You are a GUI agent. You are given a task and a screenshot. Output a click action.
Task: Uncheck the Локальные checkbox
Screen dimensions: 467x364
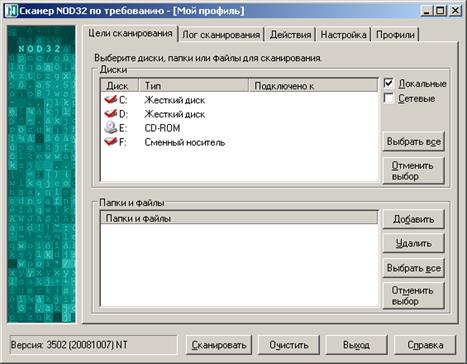coord(389,83)
